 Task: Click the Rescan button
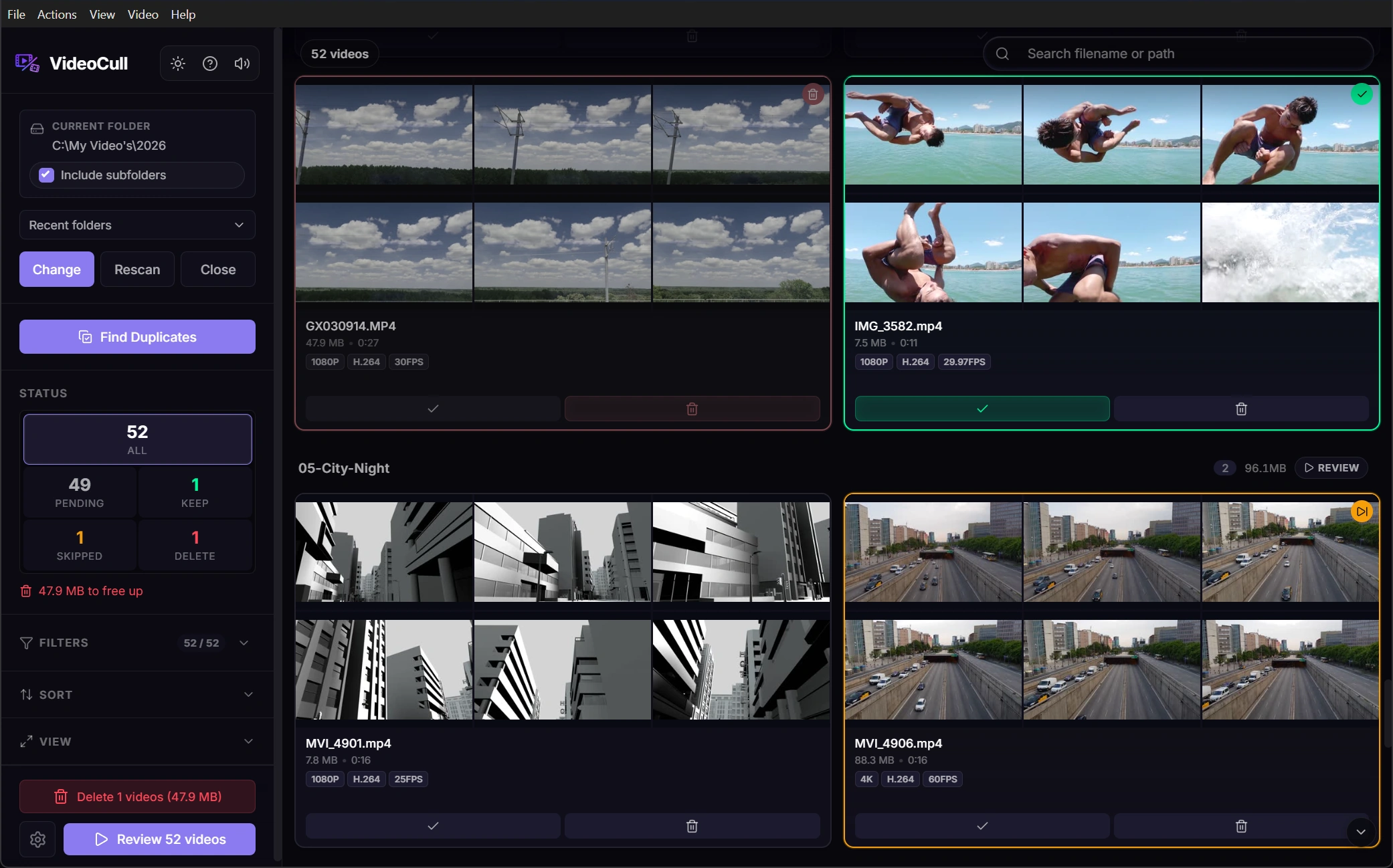137,269
